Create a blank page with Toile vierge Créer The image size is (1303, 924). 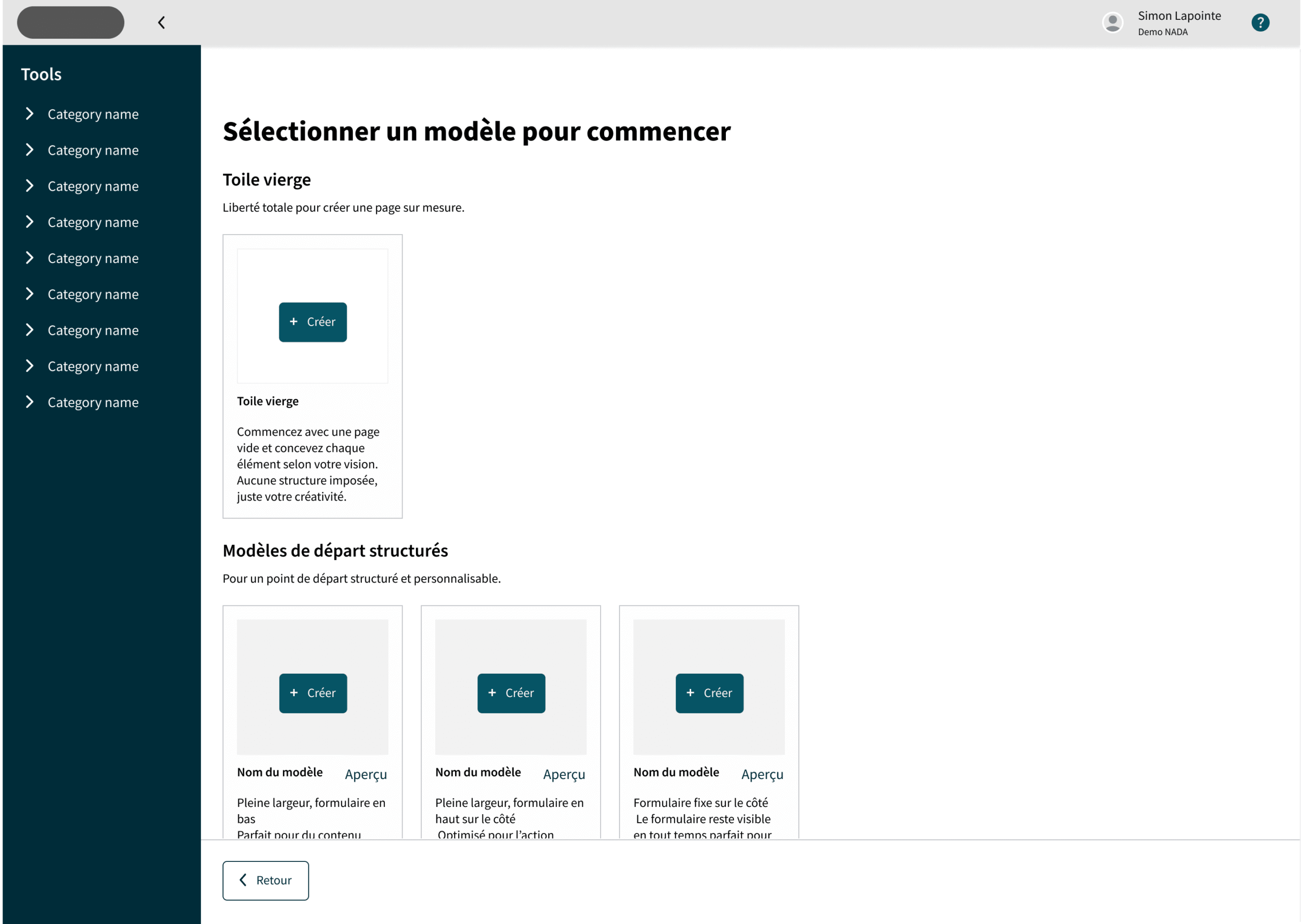point(313,322)
